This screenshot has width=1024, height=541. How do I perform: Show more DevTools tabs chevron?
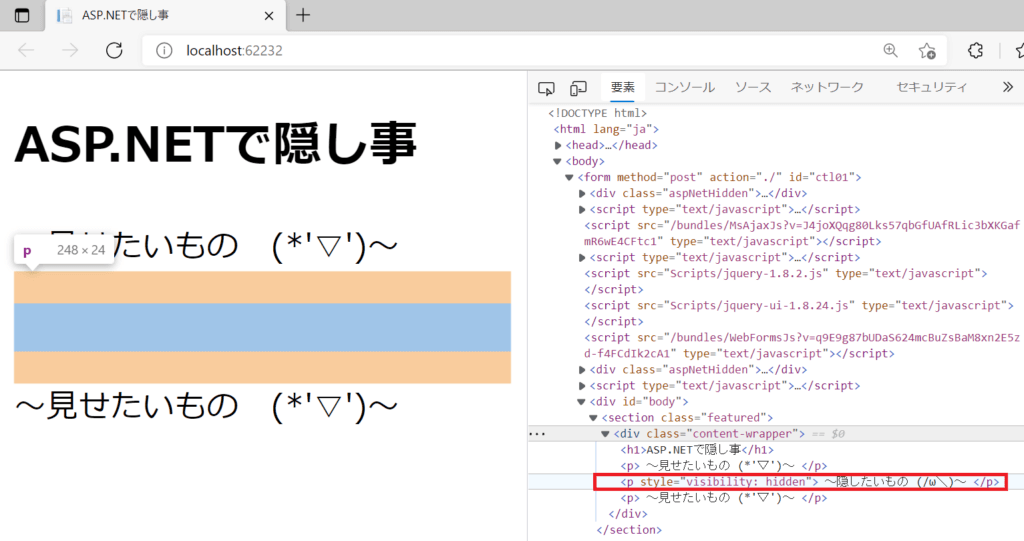[x=1008, y=87]
